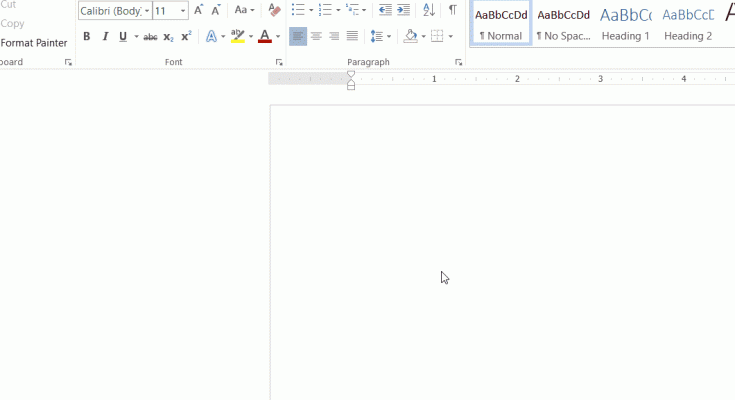Select Align Right
735x400 pixels.
[x=334, y=36]
